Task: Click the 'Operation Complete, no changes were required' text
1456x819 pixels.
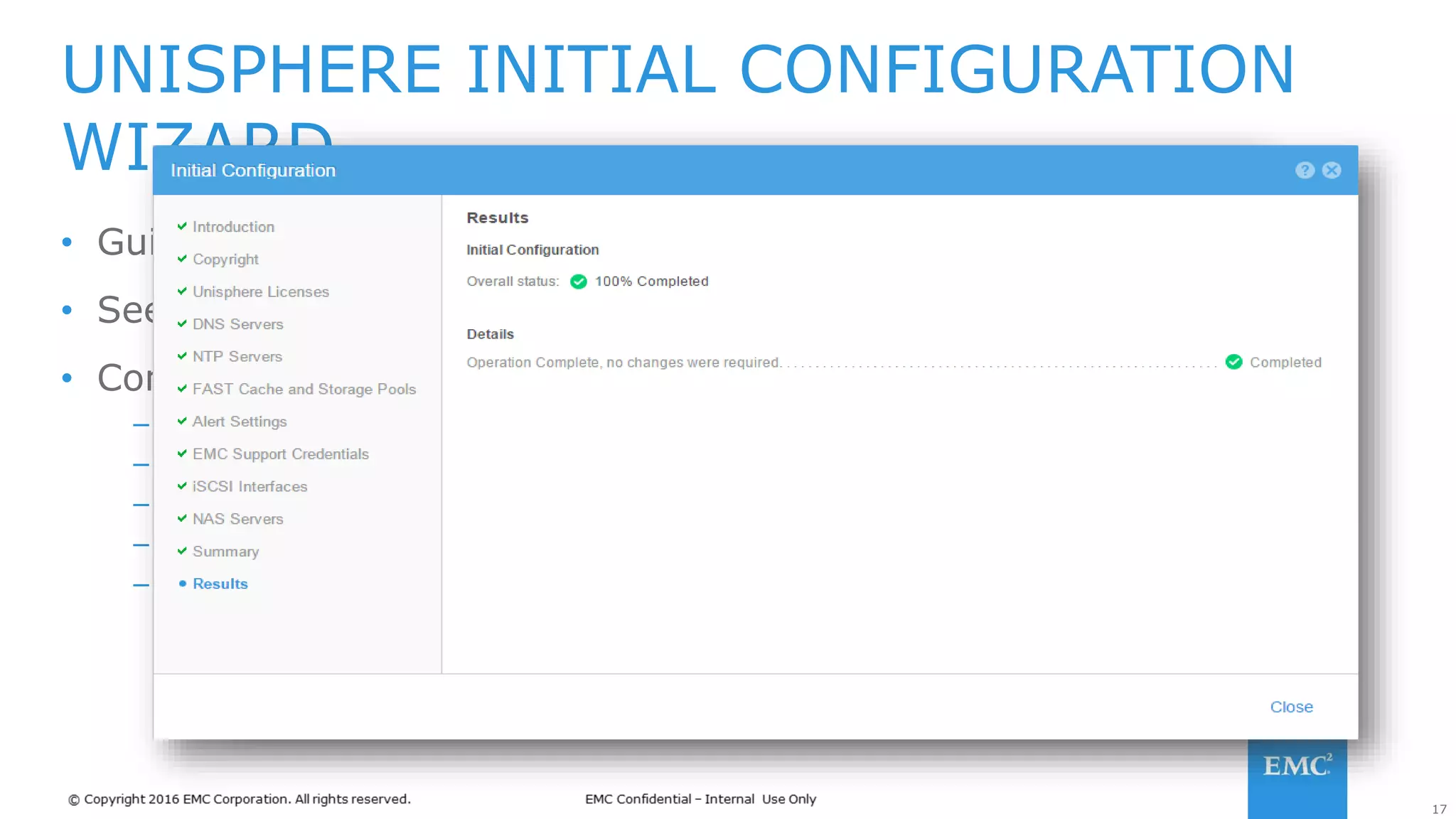Action: 623,363
